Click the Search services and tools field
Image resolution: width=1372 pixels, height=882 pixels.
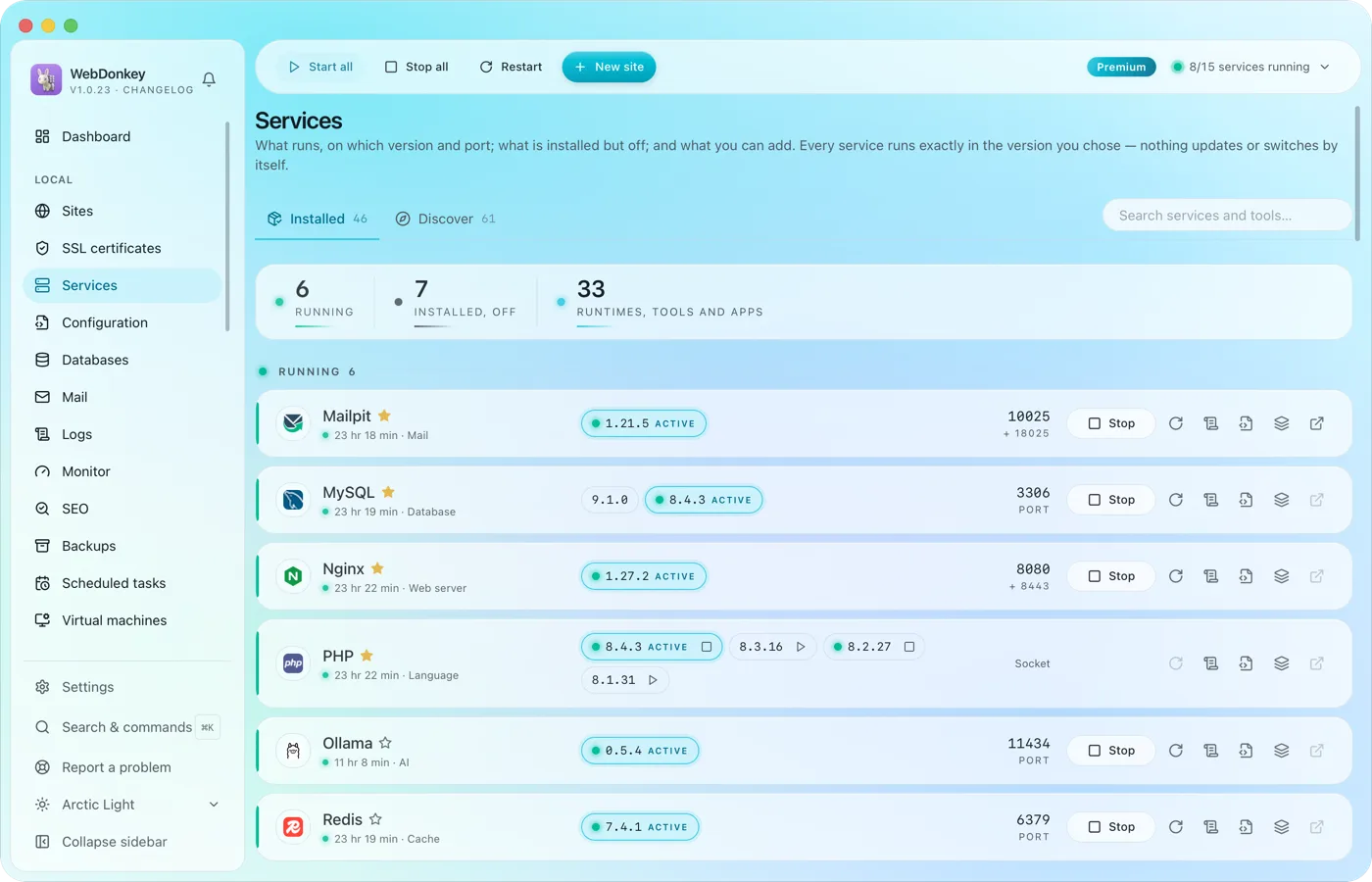pyautogui.click(x=1227, y=216)
